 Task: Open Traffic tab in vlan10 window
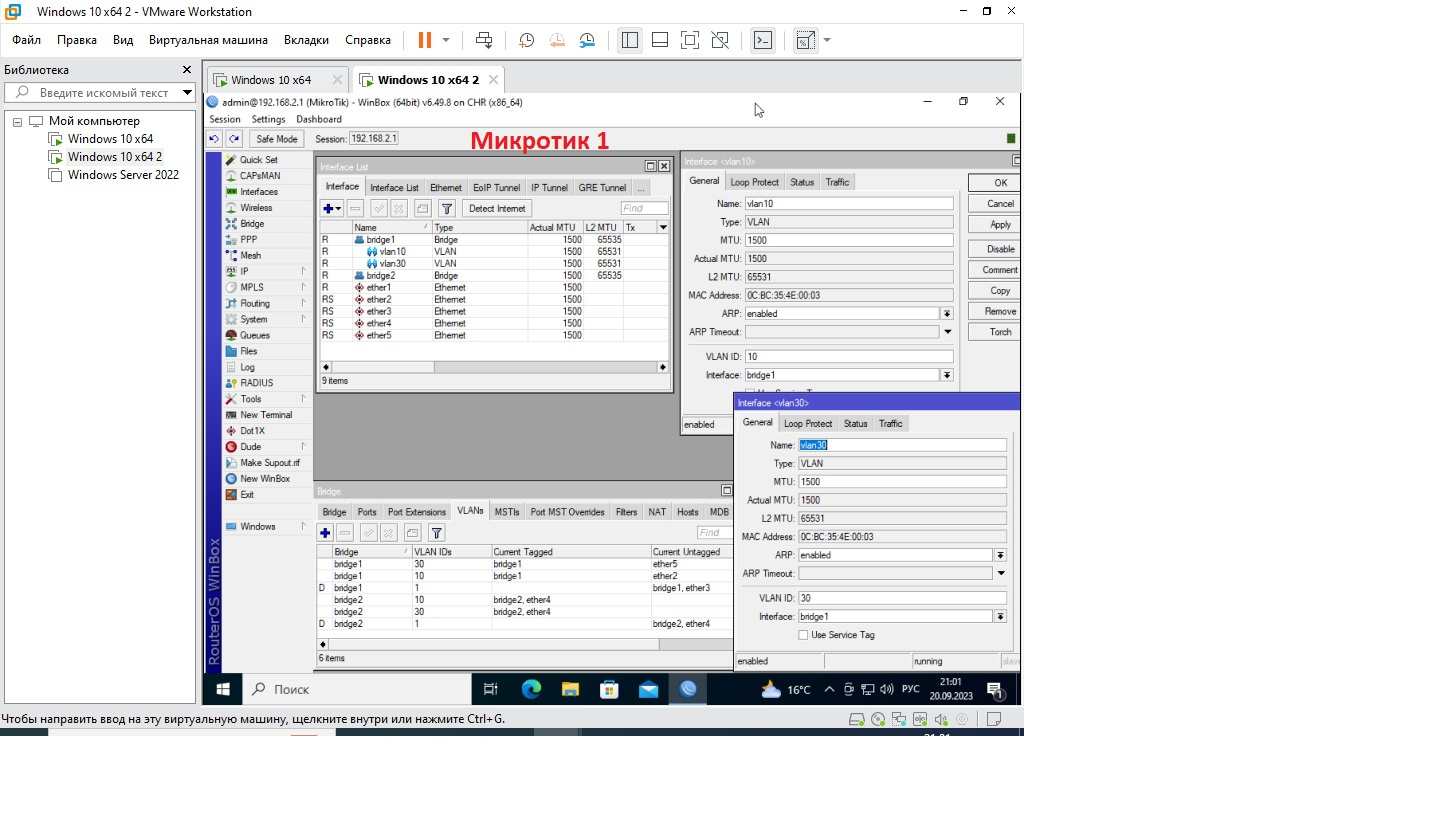(838, 182)
